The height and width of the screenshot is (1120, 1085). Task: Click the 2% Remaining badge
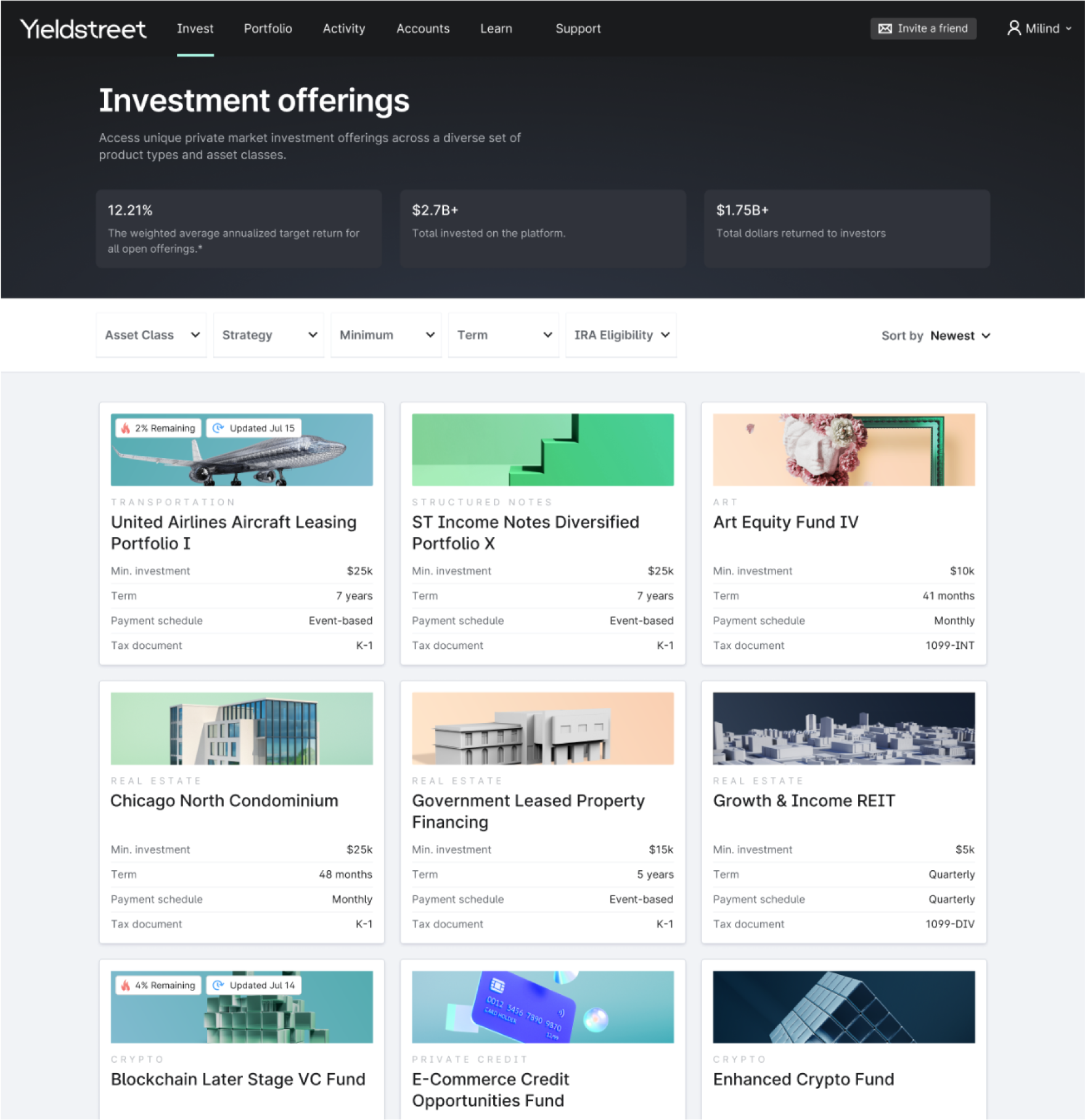tap(158, 428)
